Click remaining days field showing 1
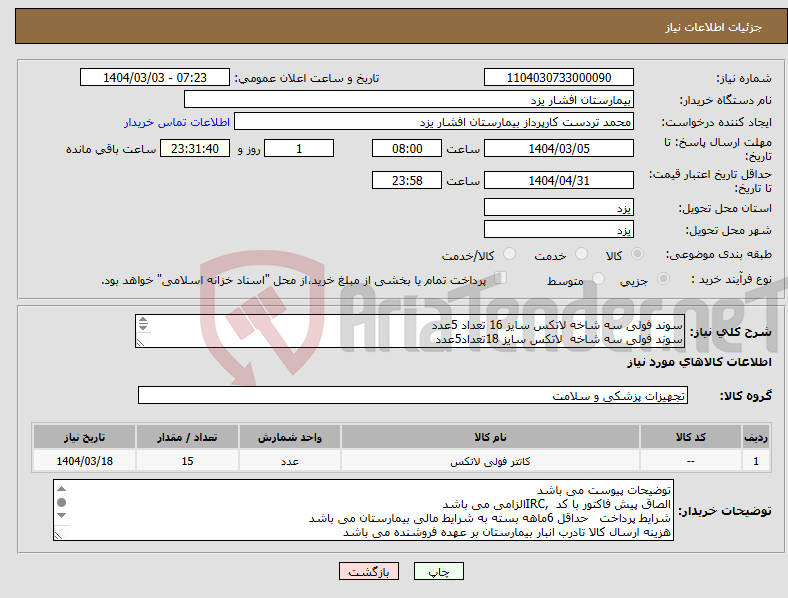788x598 pixels. coord(299,148)
